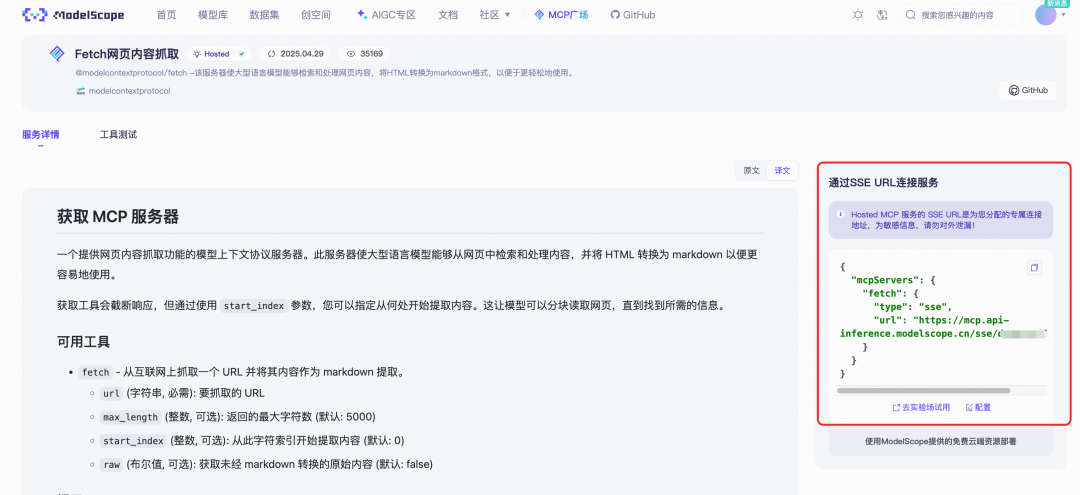
Task: Open GitHub repository button in header card
Action: (1028, 90)
